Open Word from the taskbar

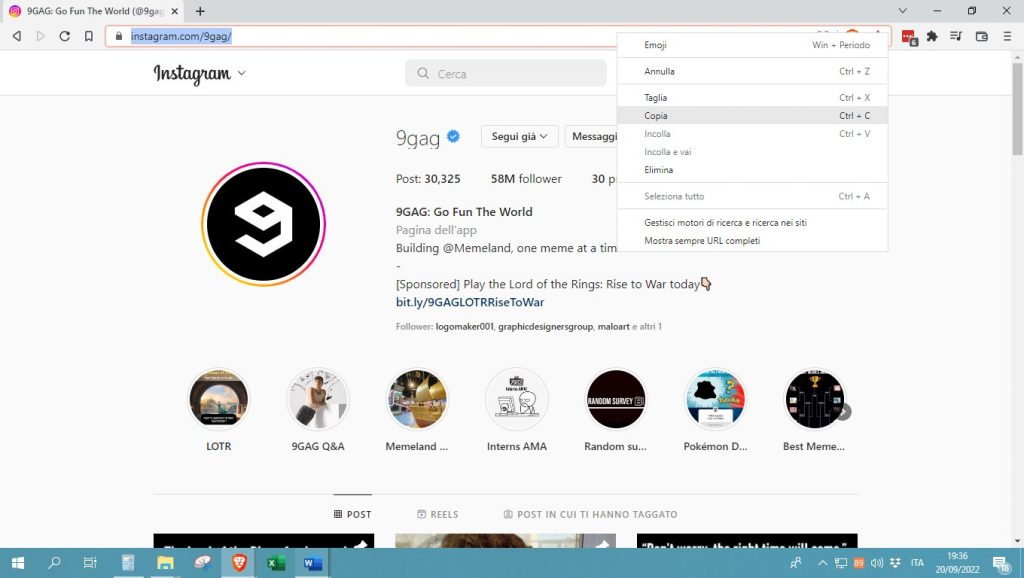click(x=312, y=563)
